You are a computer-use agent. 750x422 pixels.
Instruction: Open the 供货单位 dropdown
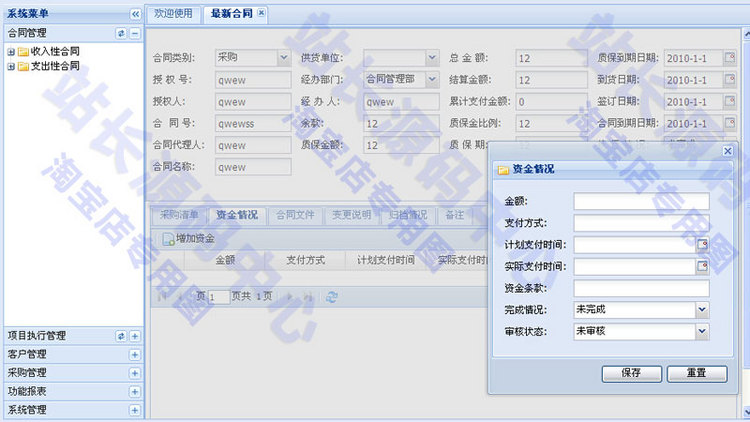coord(432,58)
